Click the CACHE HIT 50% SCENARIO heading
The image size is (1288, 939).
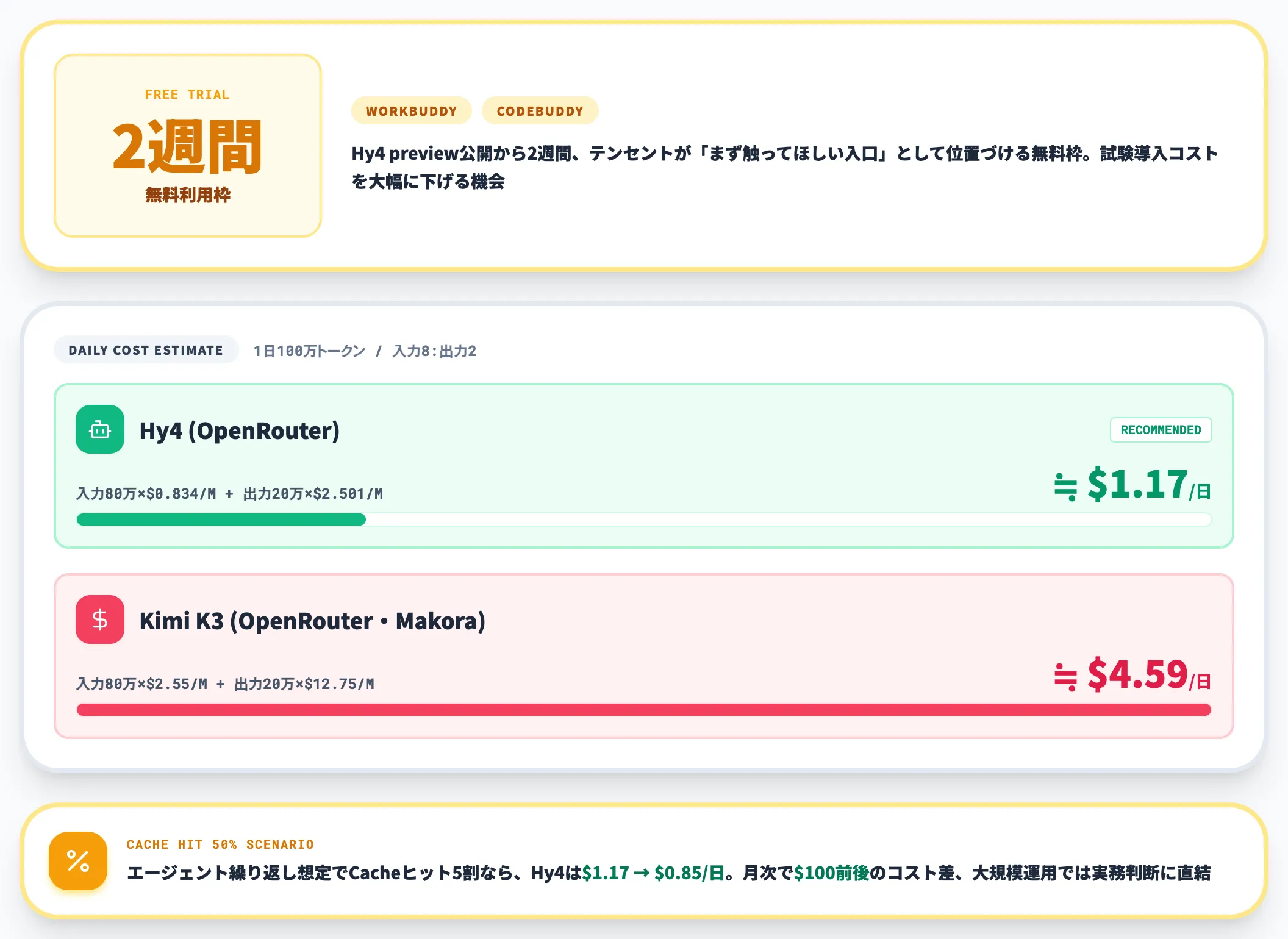point(220,844)
